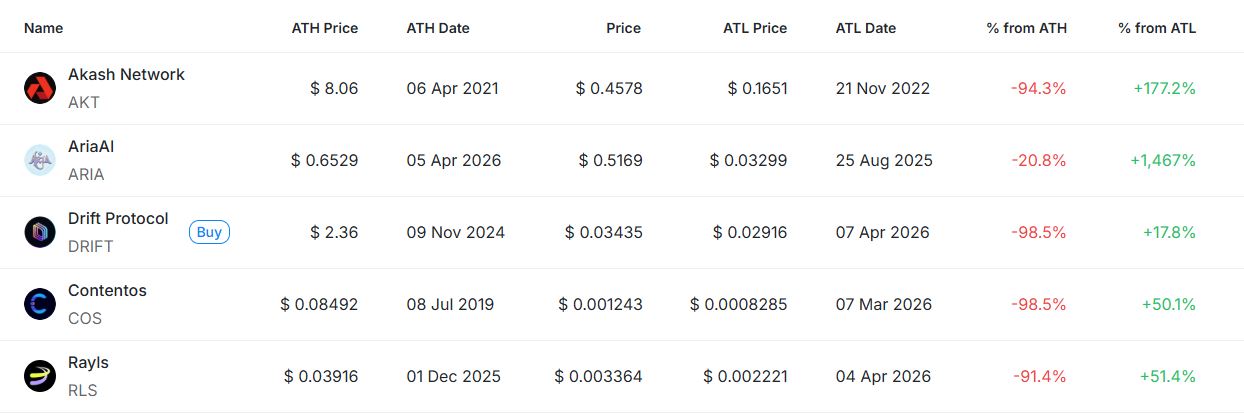Open the Rayls coin link
The width and height of the screenshot is (1244, 415).
pos(88,363)
